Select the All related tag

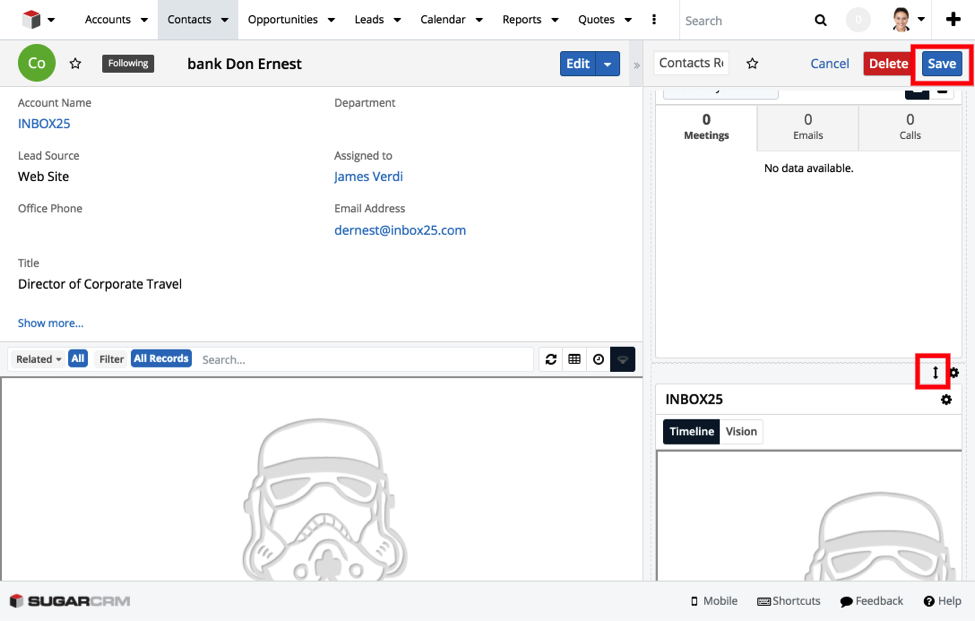point(78,359)
